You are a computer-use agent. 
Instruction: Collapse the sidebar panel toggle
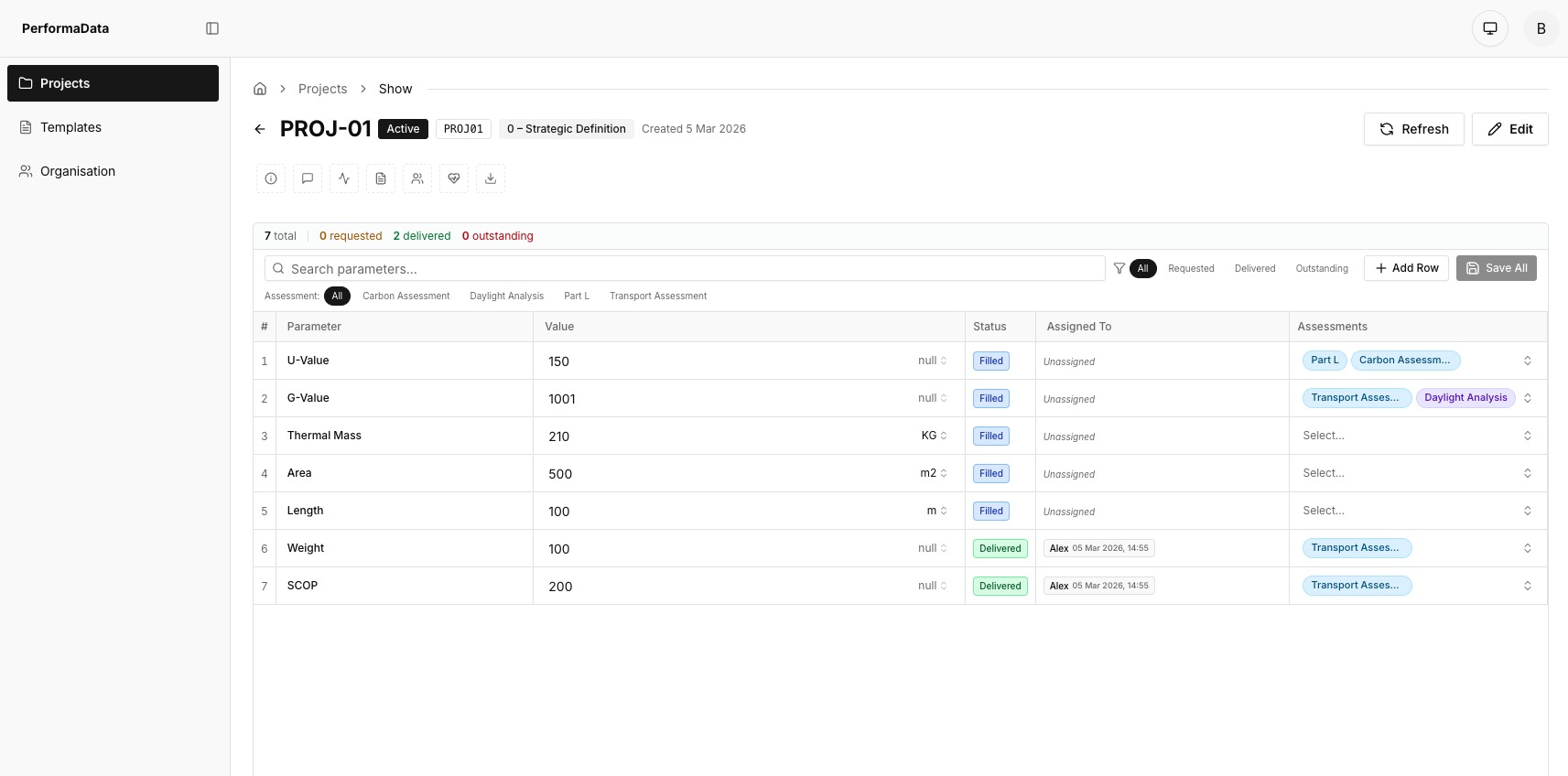tap(212, 28)
